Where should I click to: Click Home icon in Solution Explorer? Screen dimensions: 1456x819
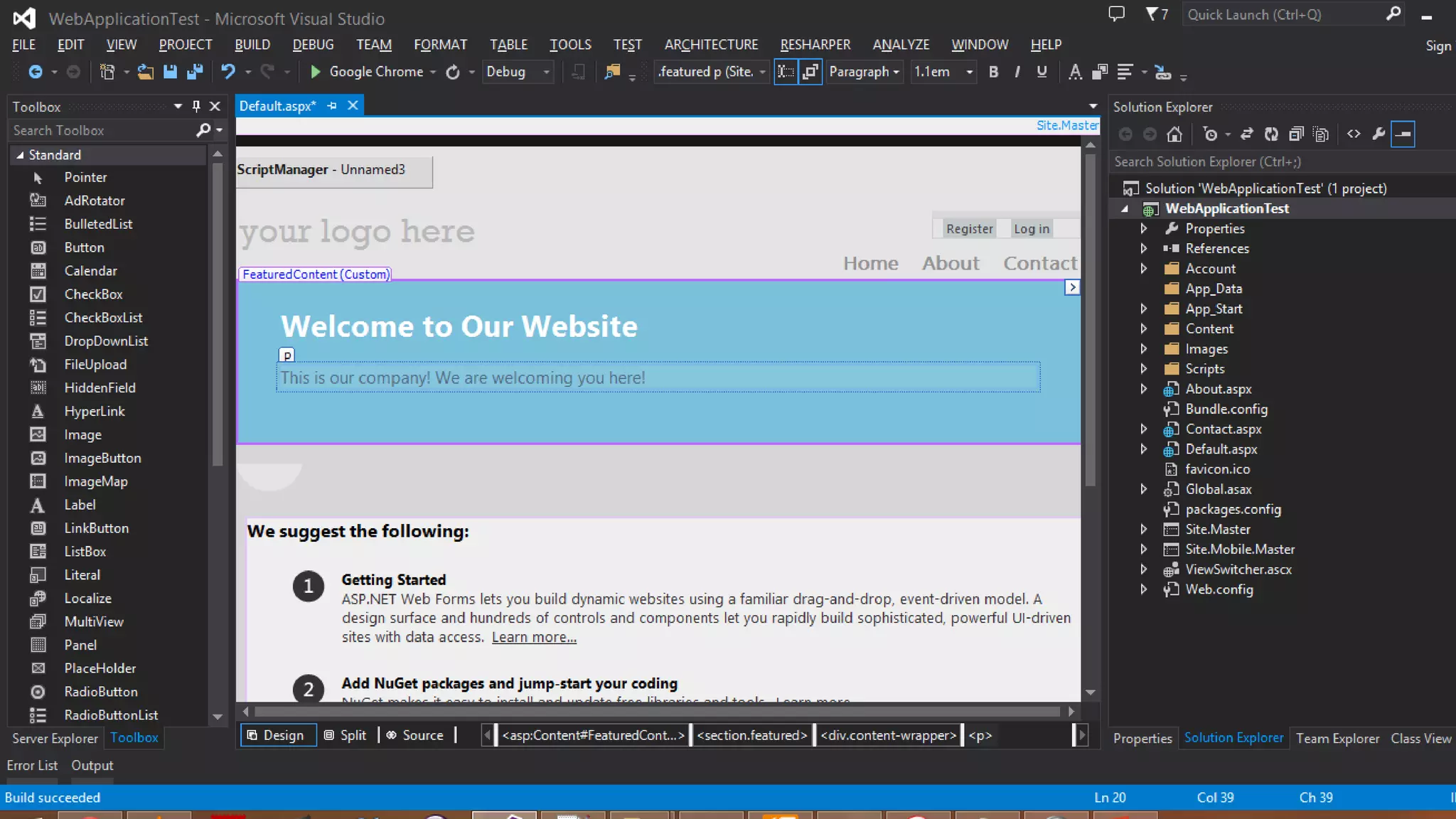1174,134
